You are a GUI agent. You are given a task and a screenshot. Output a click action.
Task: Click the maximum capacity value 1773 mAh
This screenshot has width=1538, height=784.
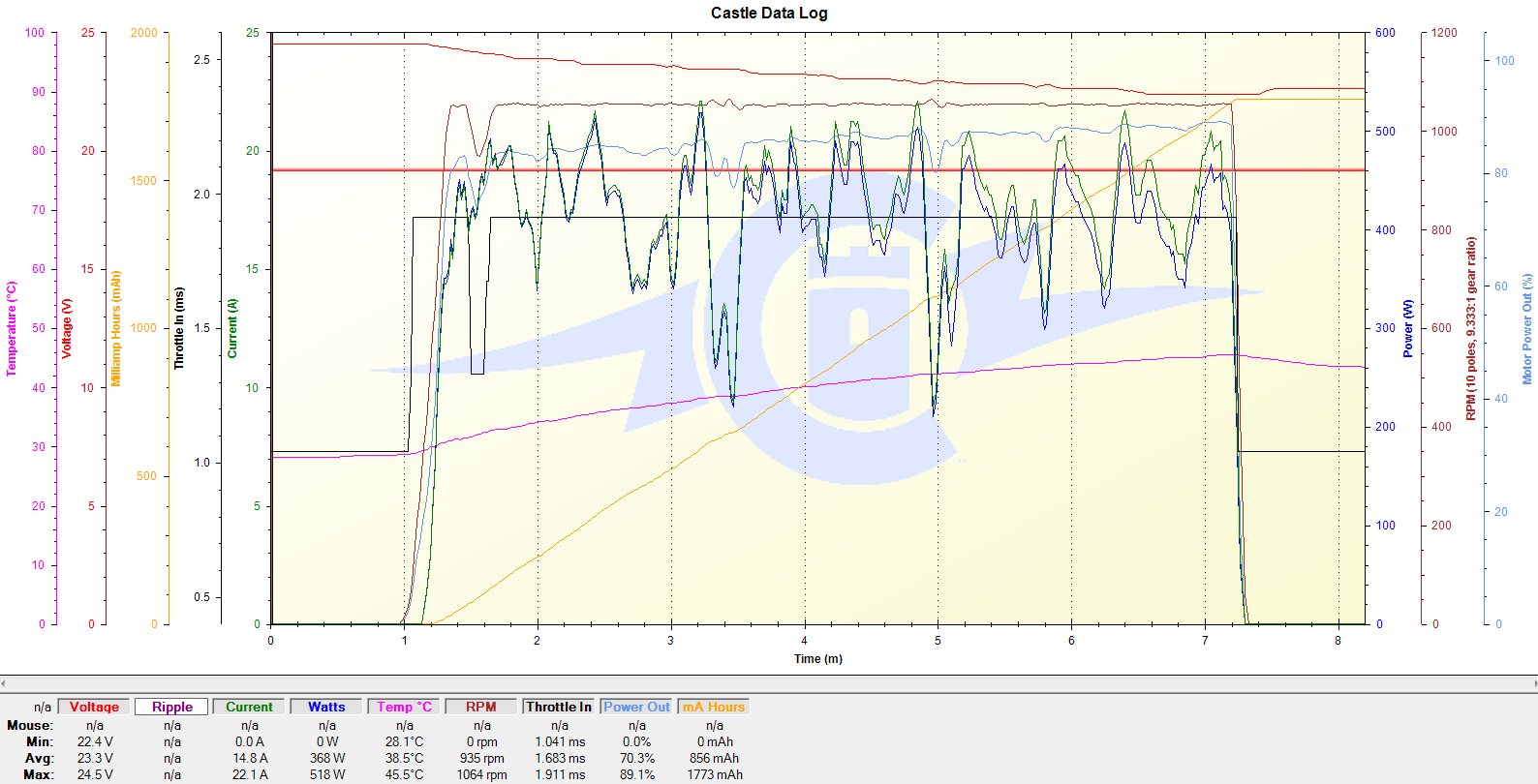[715, 774]
